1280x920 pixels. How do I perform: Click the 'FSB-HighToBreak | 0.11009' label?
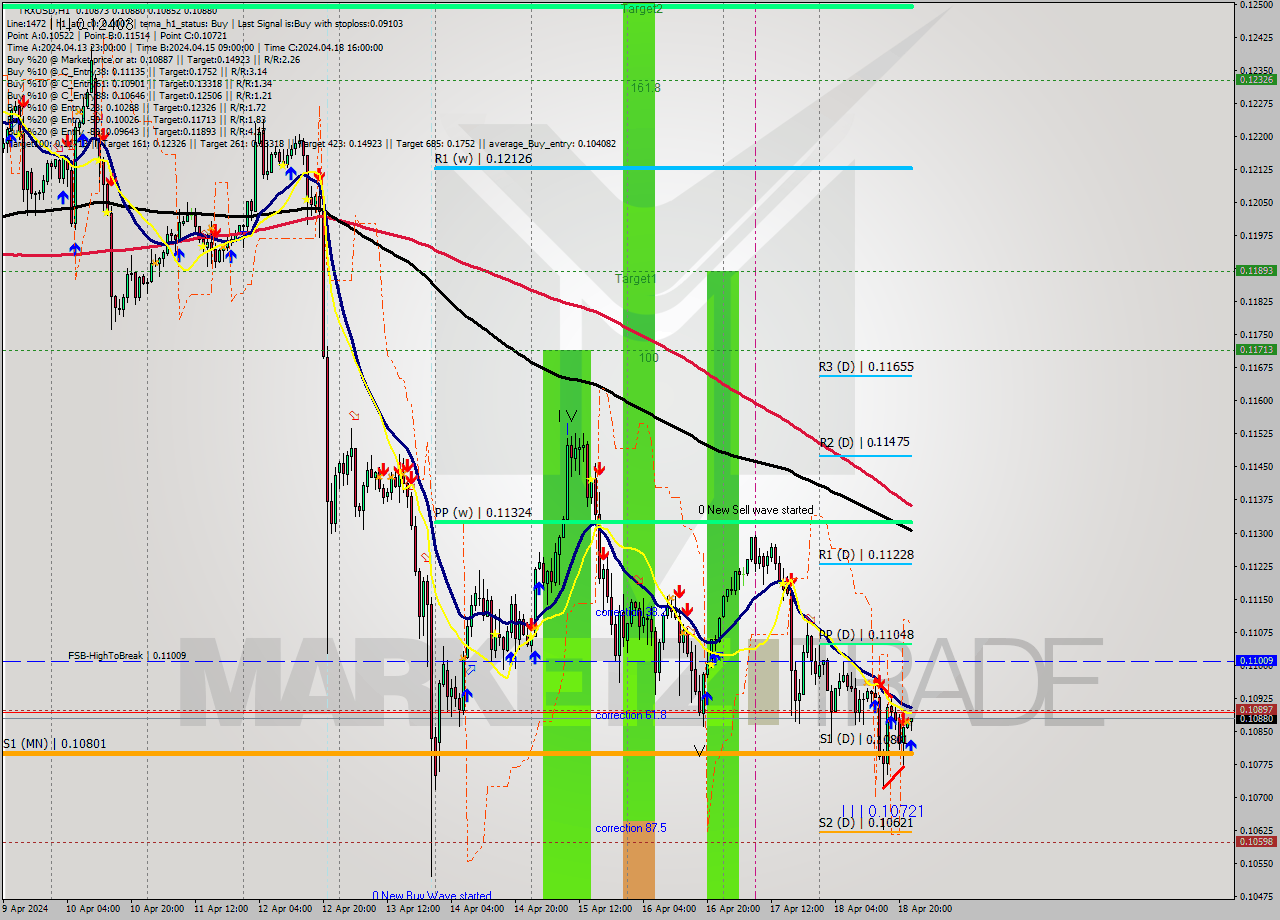[x=127, y=656]
